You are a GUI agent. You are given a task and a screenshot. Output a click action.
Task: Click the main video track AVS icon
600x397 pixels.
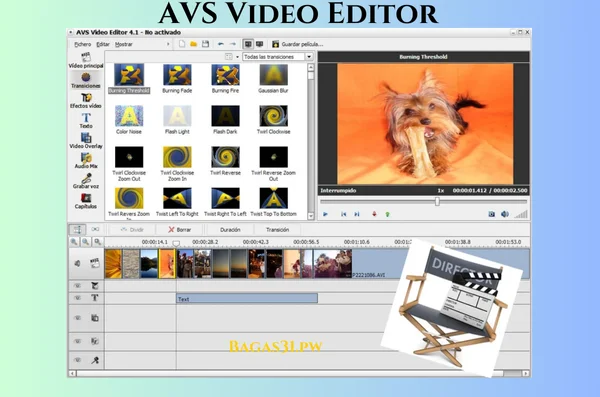(95, 263)
